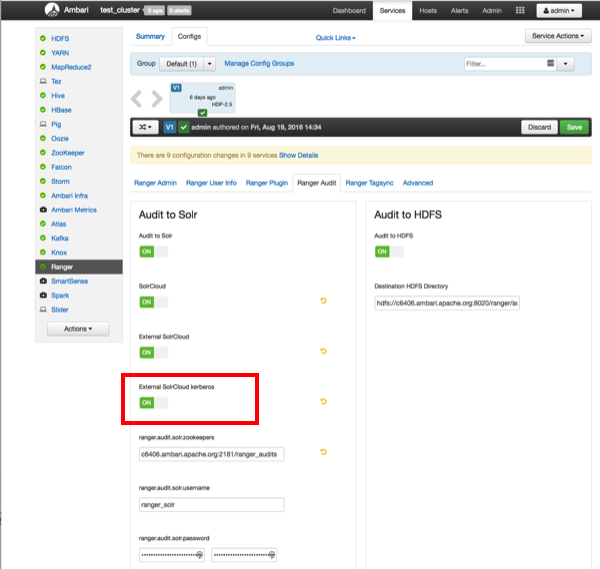Click the Pig client laptop icon
This screenshot has width=600, height=569.
[x=43, y=124]
